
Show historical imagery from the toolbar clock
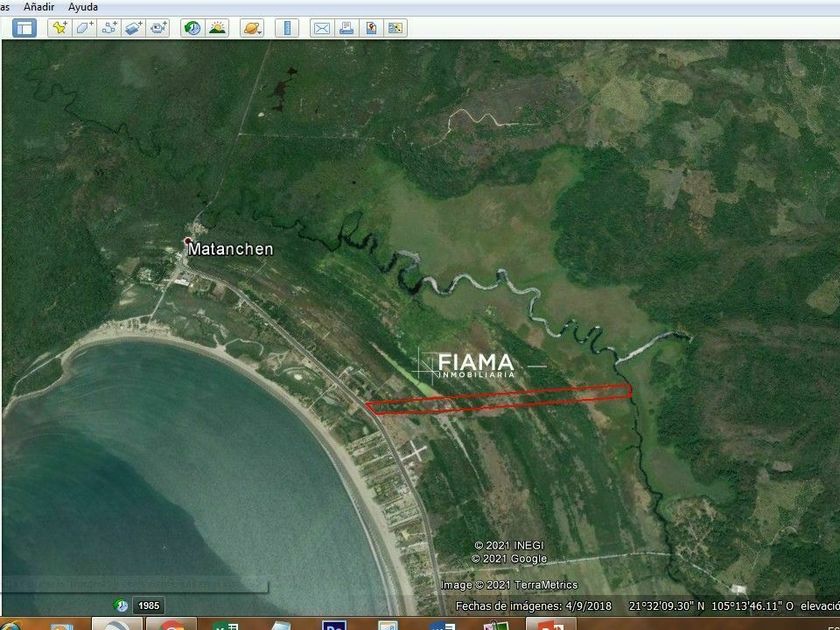[x=192, y=28]
